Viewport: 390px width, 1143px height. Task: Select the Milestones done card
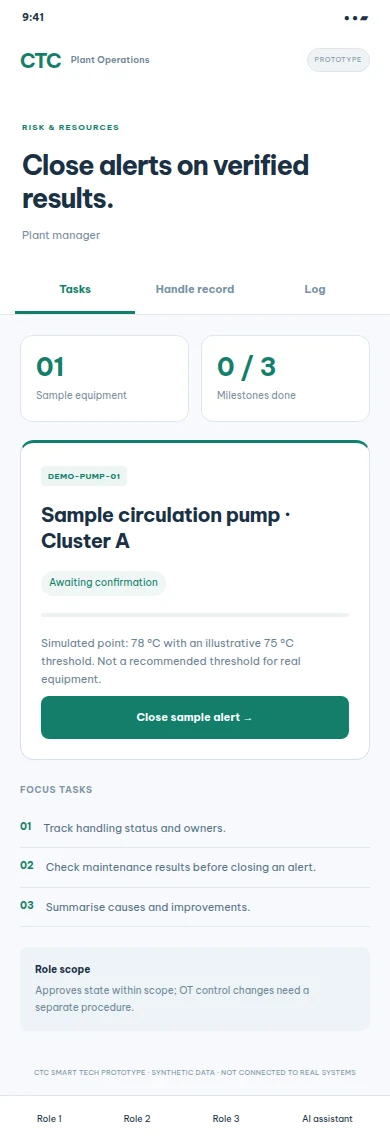tap(285, 378)
